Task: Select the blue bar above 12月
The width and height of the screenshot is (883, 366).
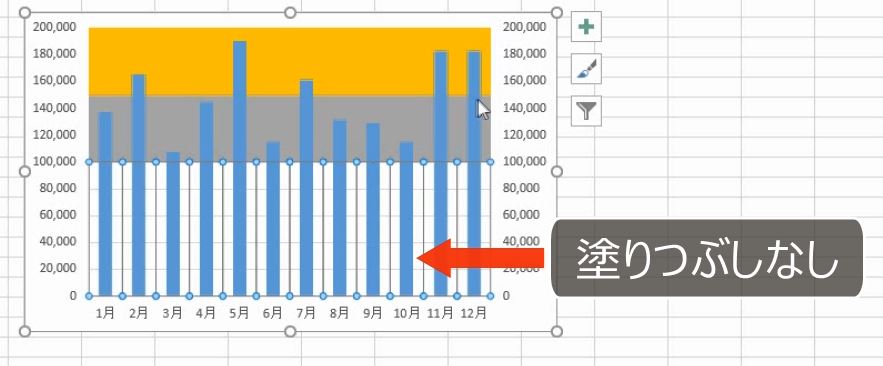Action: 474,173
